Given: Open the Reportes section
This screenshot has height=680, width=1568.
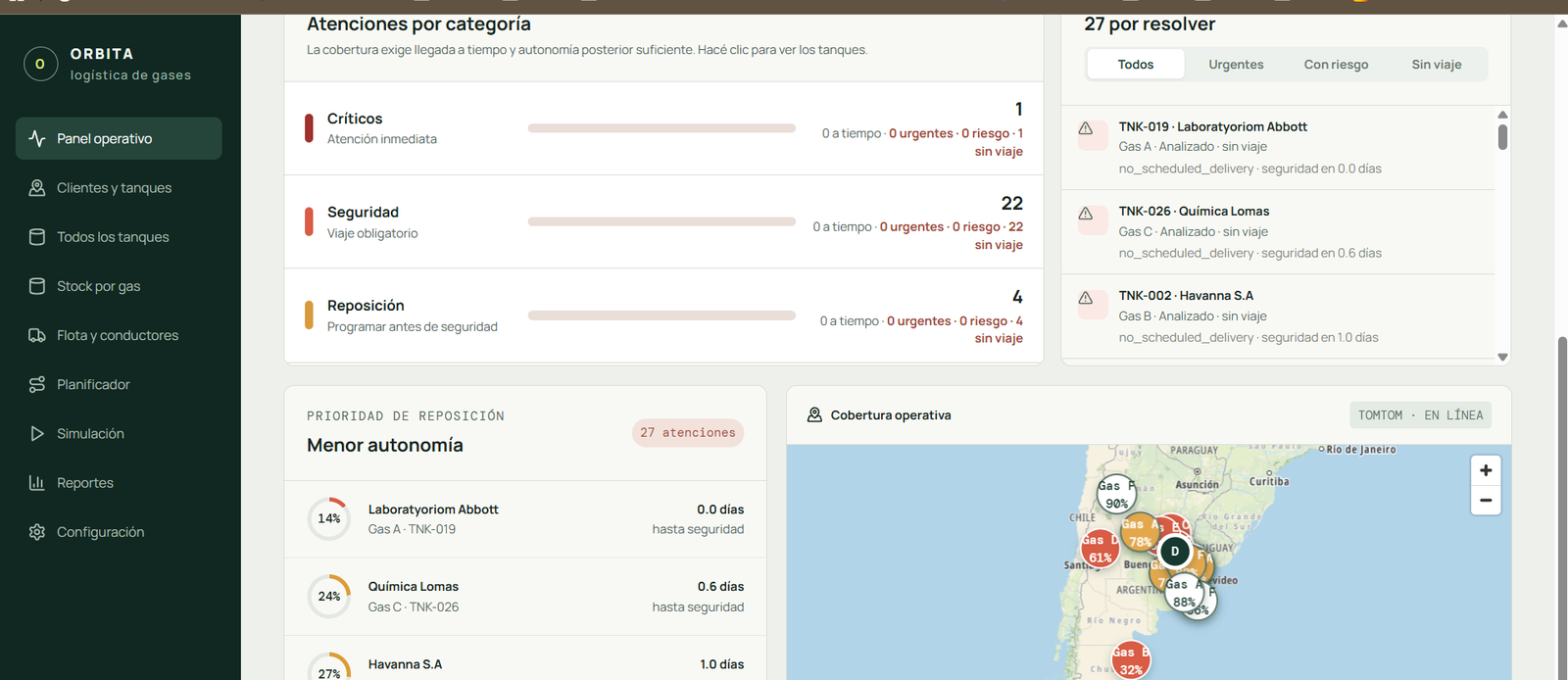Looking at the screenshot, I should point(119,482).
